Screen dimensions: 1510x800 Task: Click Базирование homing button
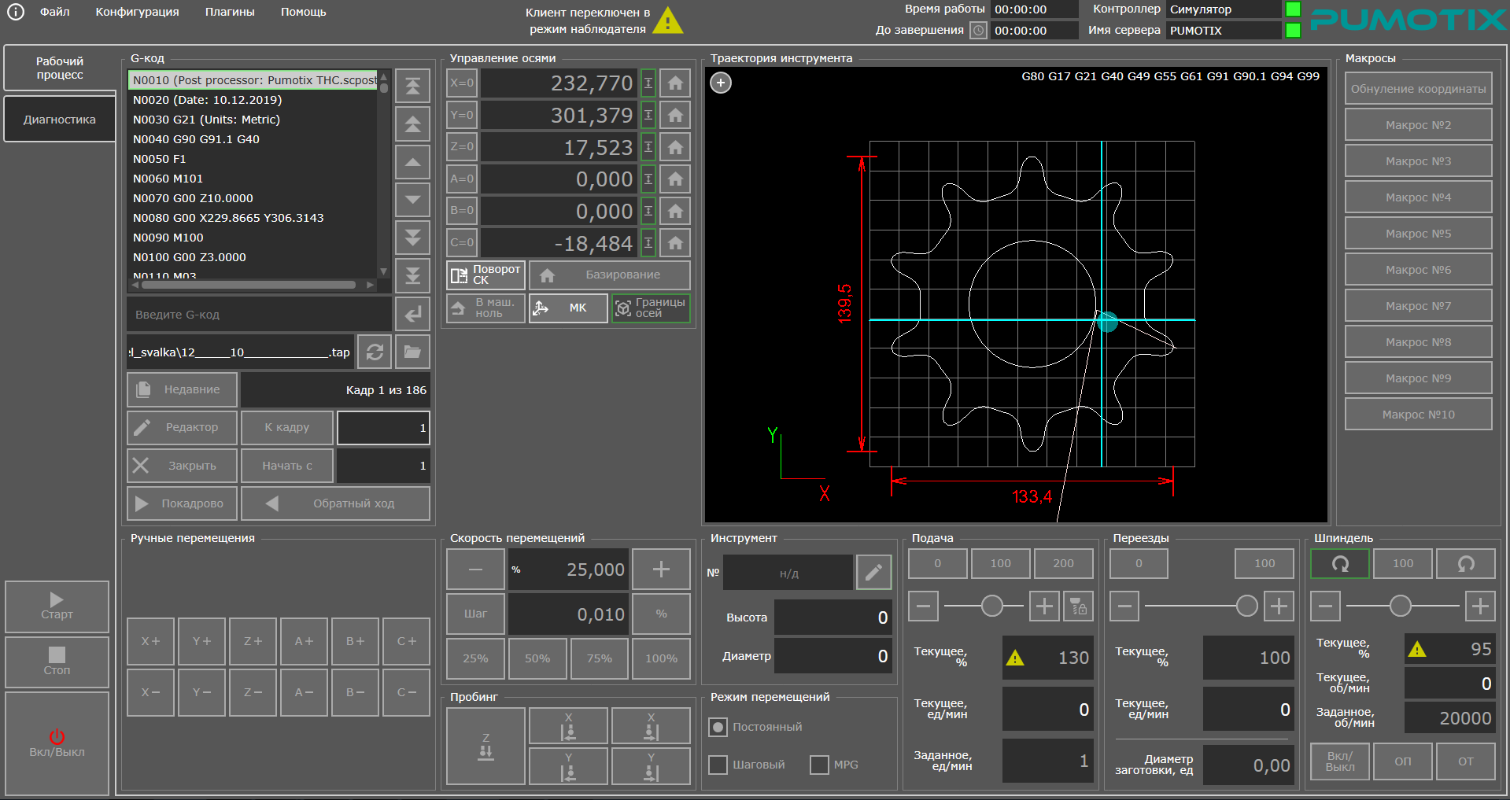pos(609,275)
